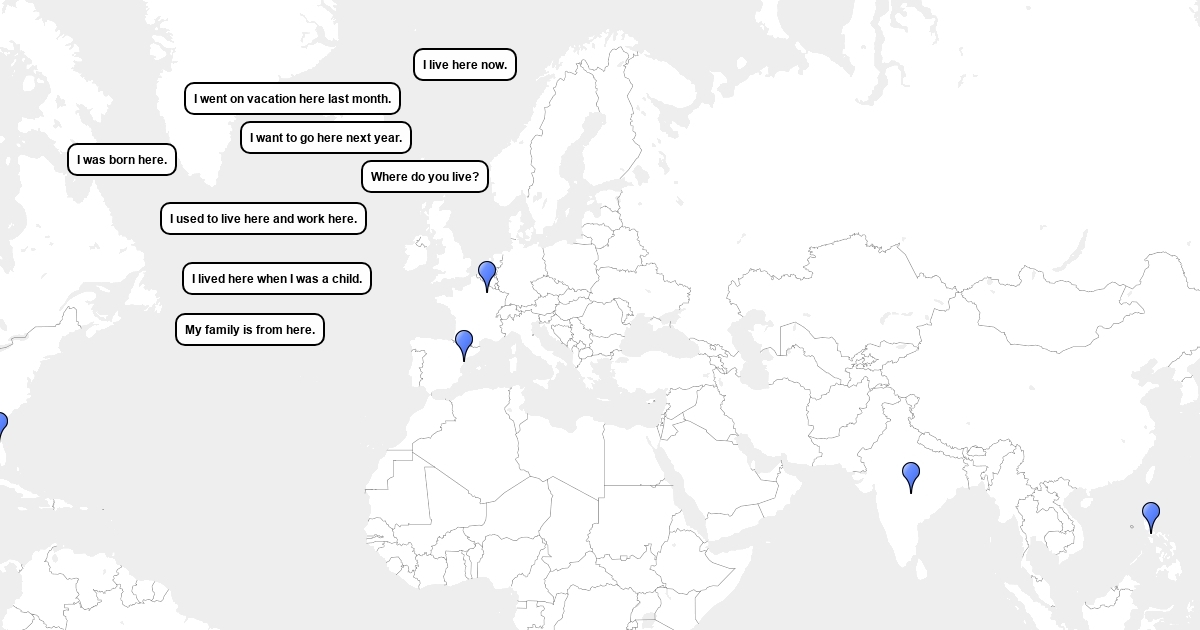Screen dimensions: 1200x630
Task: Click the map pin over Belgium
Action: click(487, 274)
